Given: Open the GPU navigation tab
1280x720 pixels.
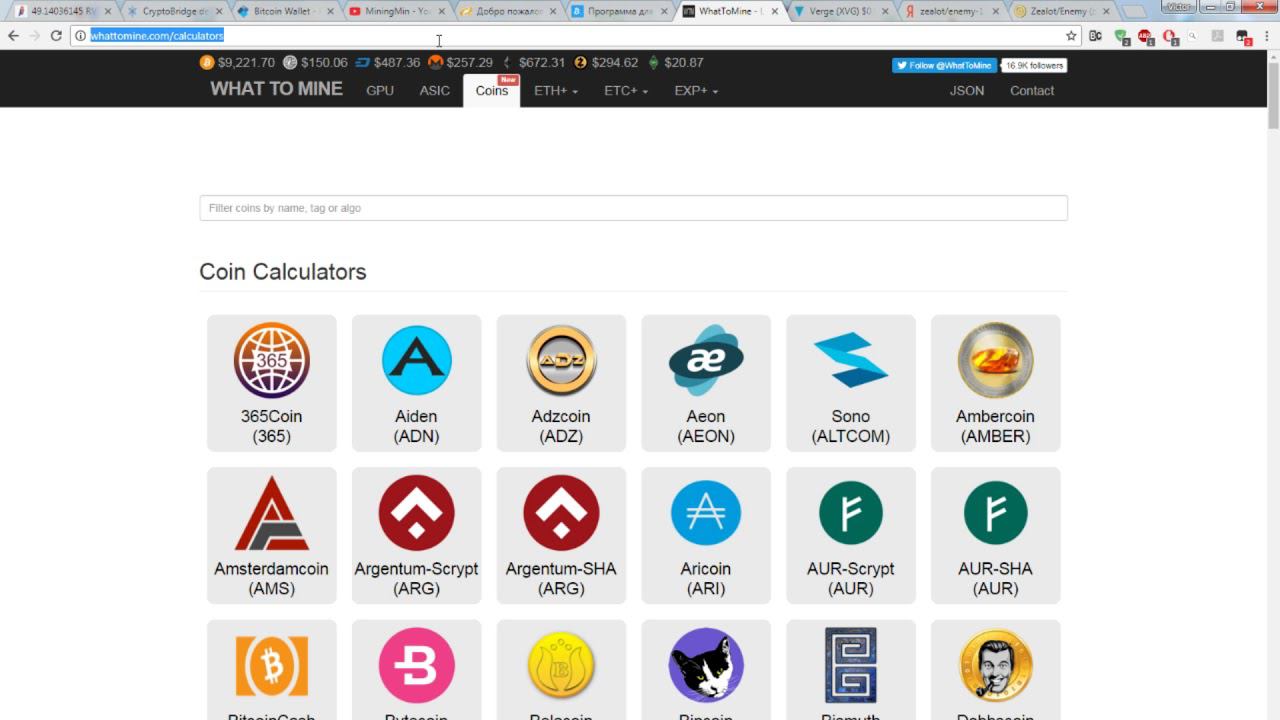Looking at the screenshot, I should click(380, 91).
